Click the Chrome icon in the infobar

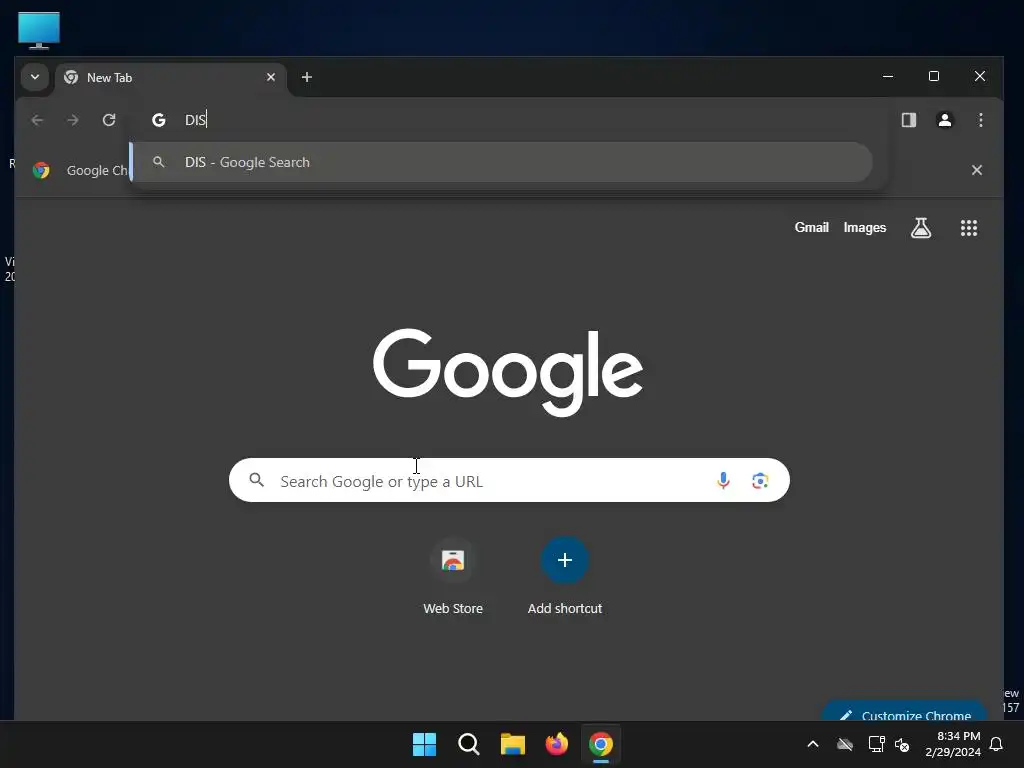pyautogui.click(x=41, y=170)
